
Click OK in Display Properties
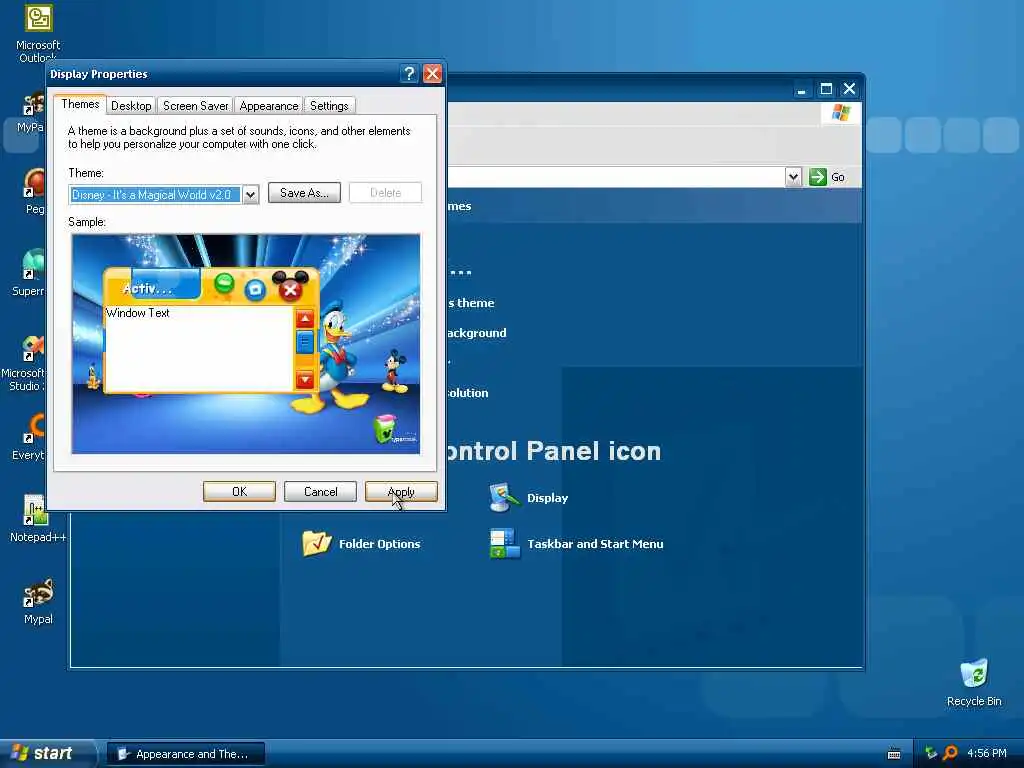click(239, 492)
